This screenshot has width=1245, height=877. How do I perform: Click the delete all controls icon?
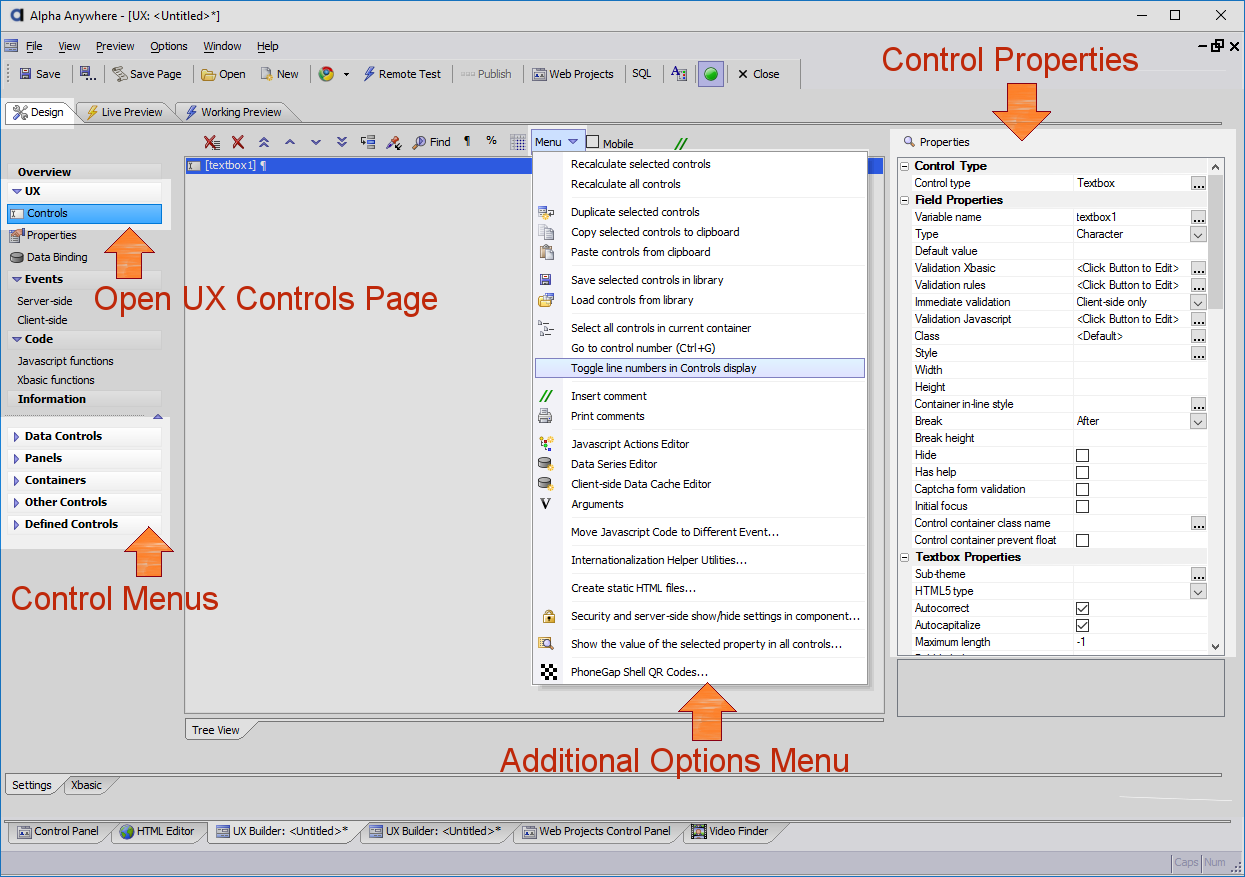[x=212, y=142]
